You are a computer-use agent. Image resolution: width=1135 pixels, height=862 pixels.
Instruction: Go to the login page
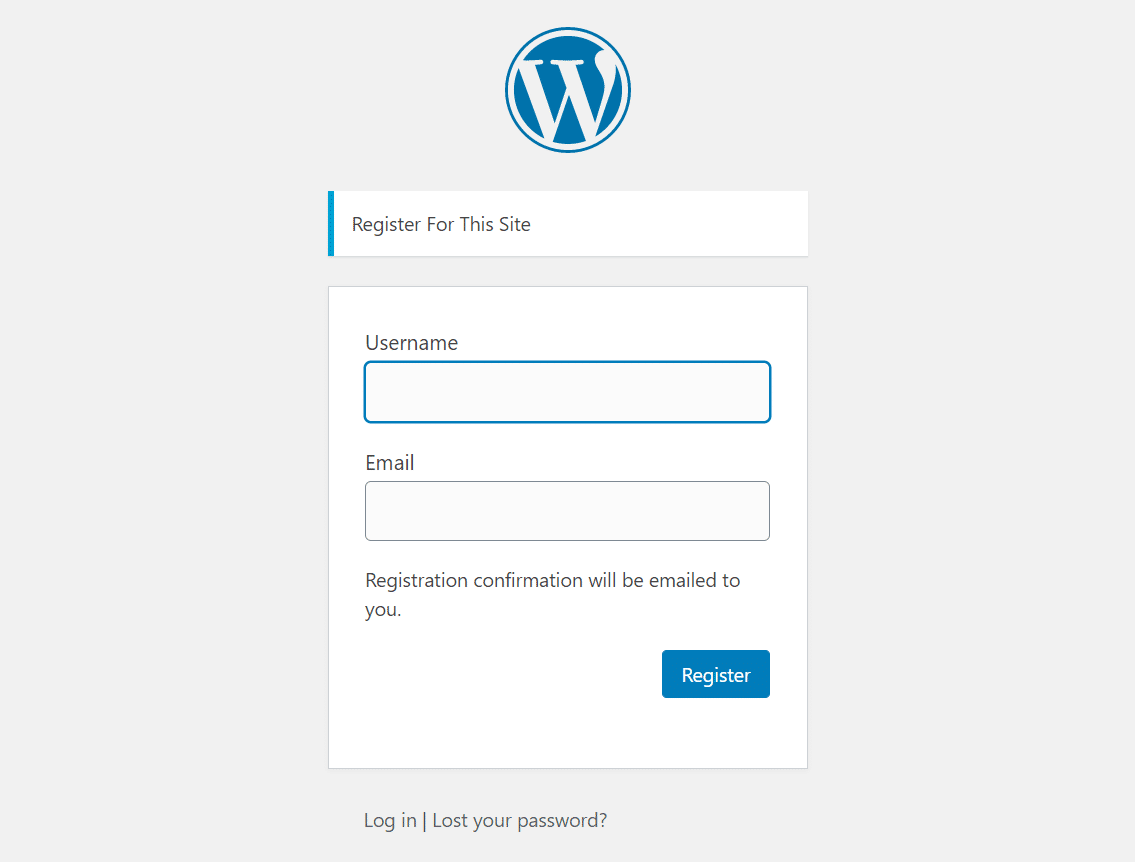[x=389, y=819]
